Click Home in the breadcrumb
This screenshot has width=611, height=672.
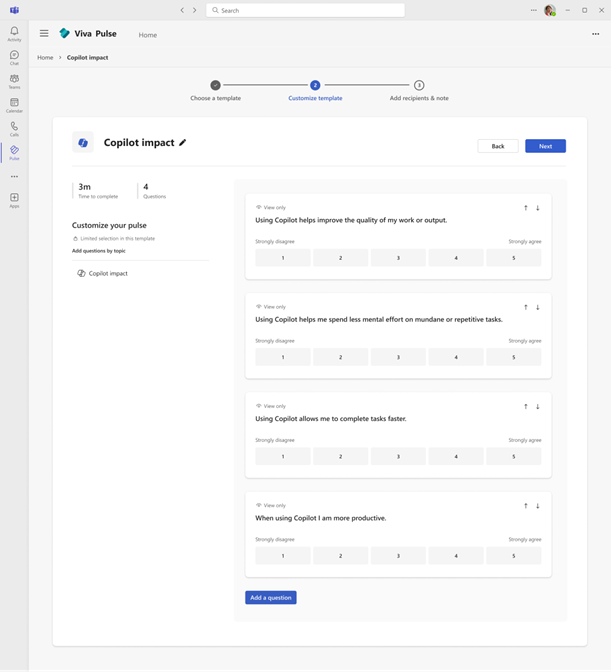tap(45, 57)
